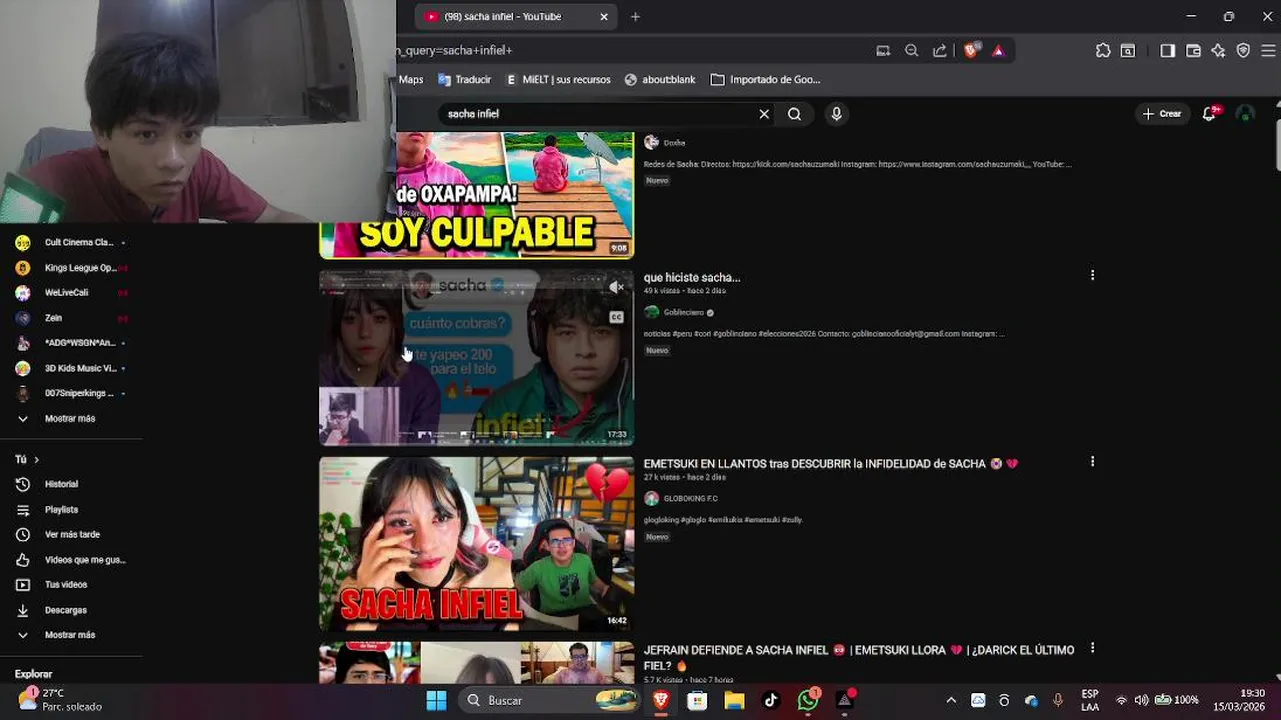Screen dimensions: 1281x720
Task: Open Brave Wallet icon
Action: click(1193, 50)
